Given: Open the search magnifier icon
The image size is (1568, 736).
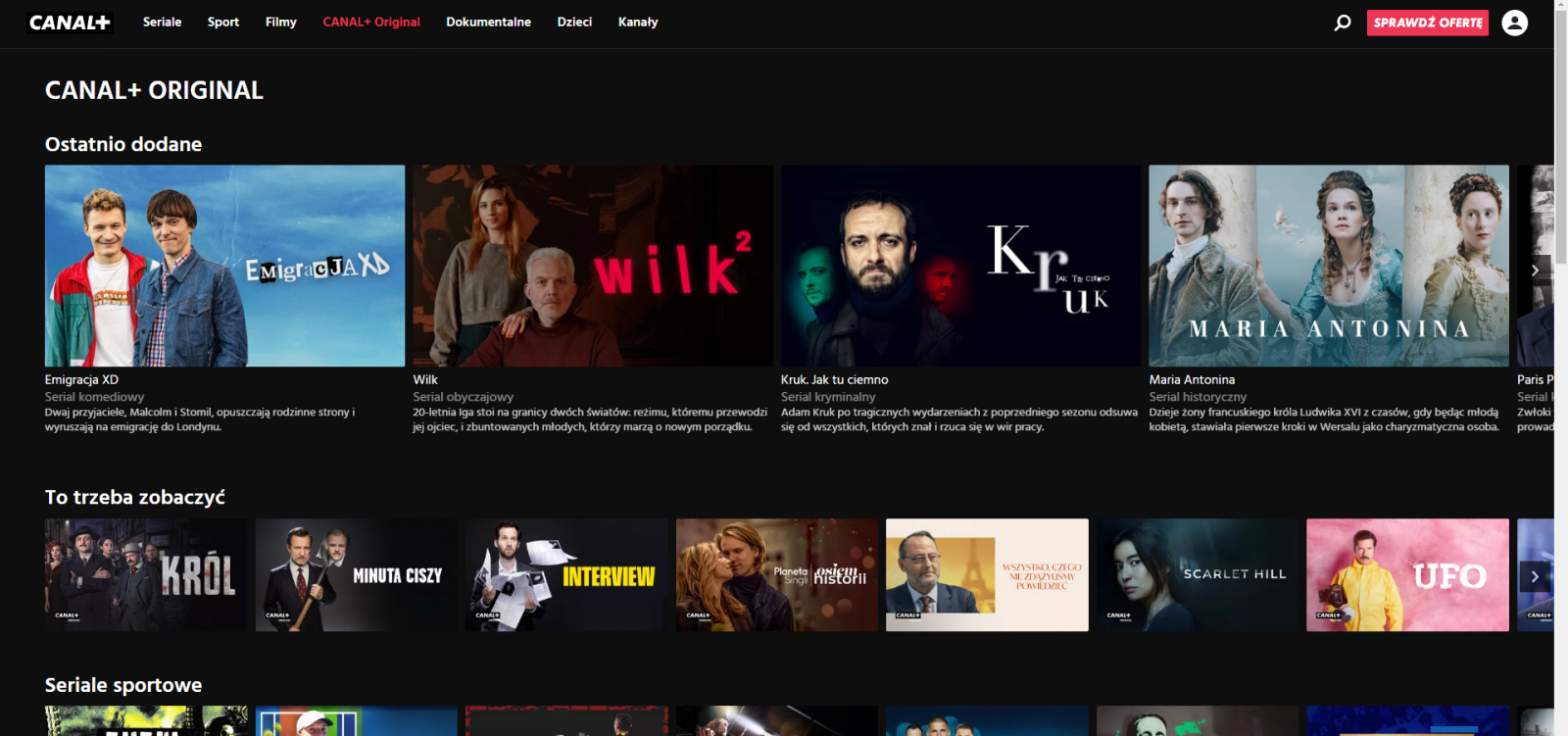Looking at the screenshot, I should tap(1343, 23).
